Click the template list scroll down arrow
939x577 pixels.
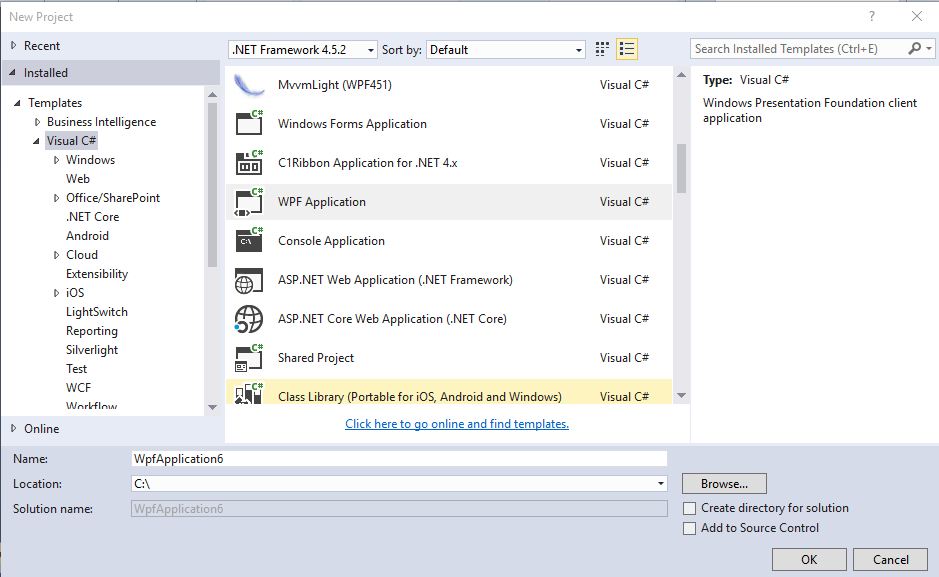(681, 396)
